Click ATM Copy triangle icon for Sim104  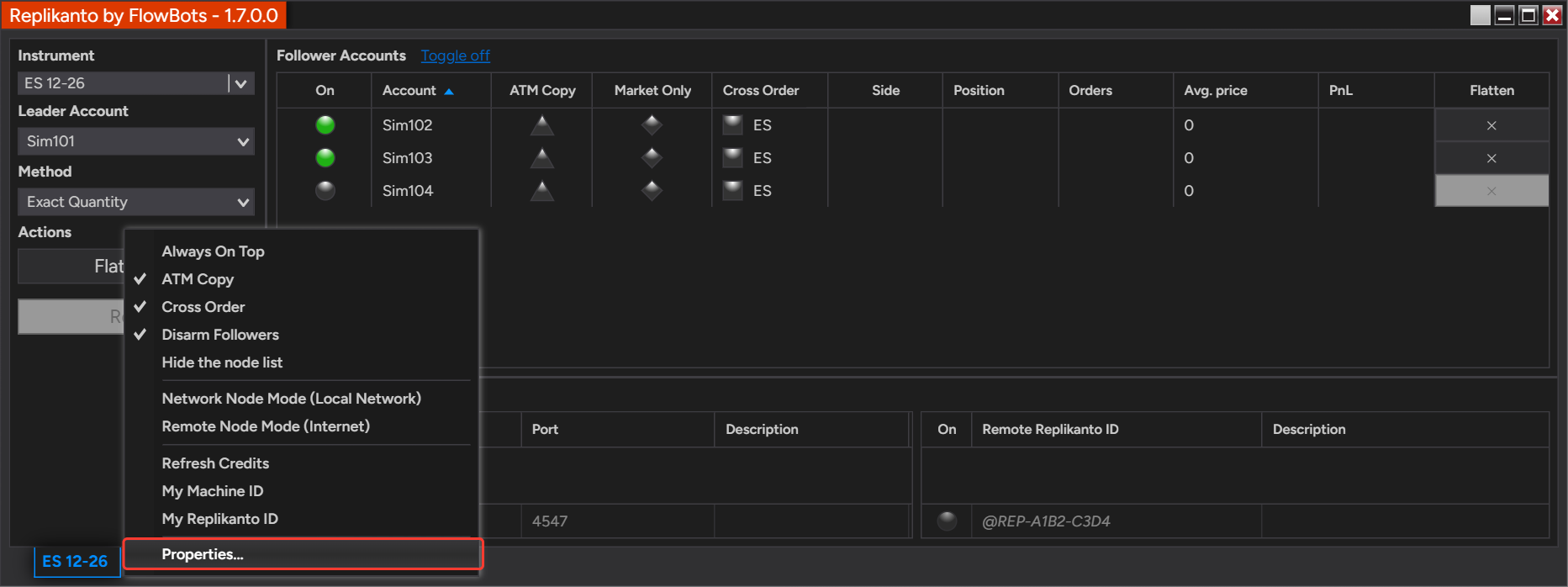coord(542,191)
